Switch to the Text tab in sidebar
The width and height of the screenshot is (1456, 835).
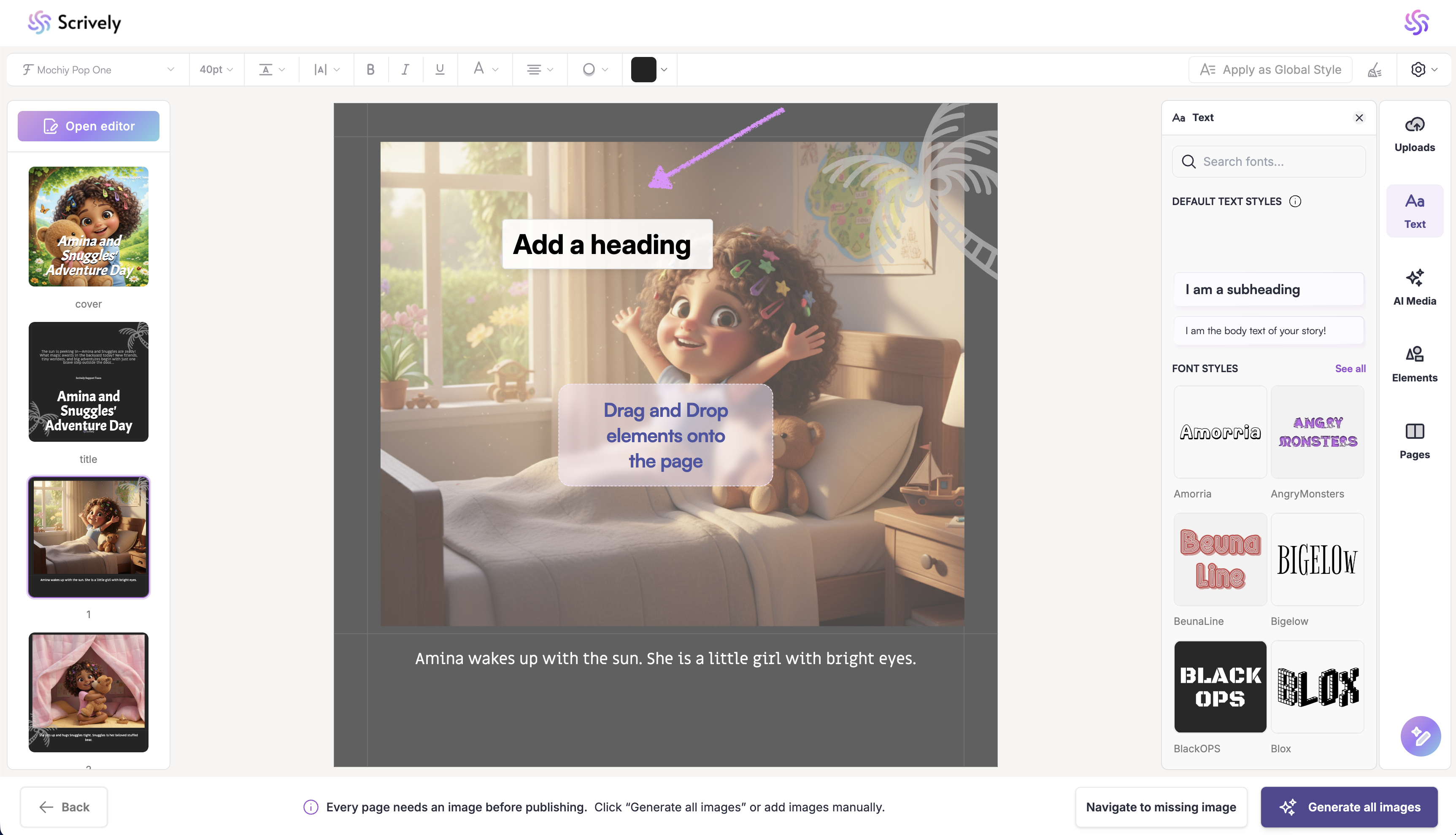point(1414,211)
